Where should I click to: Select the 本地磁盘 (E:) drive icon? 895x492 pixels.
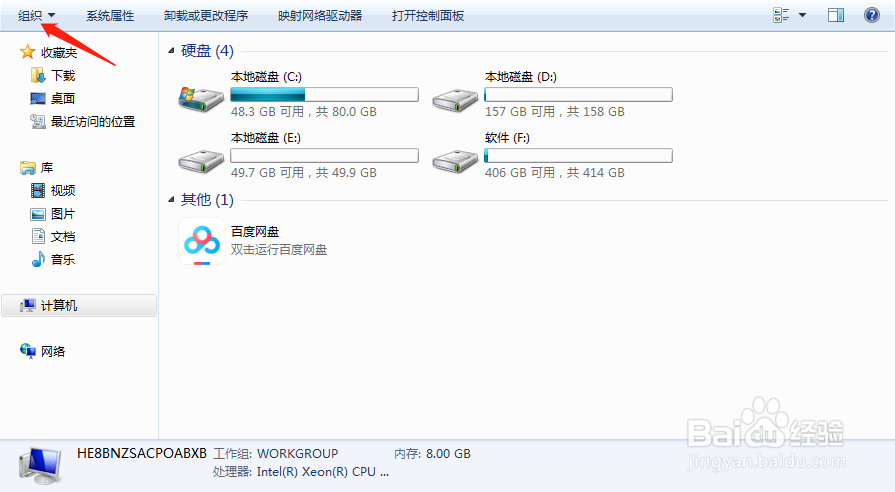(201, 162)
